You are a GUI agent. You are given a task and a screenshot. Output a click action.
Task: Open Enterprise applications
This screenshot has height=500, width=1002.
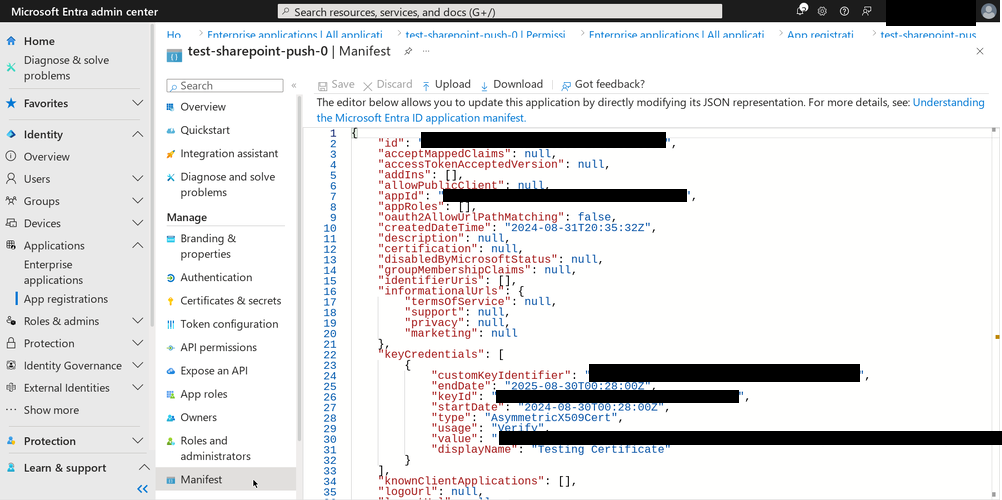53,272
